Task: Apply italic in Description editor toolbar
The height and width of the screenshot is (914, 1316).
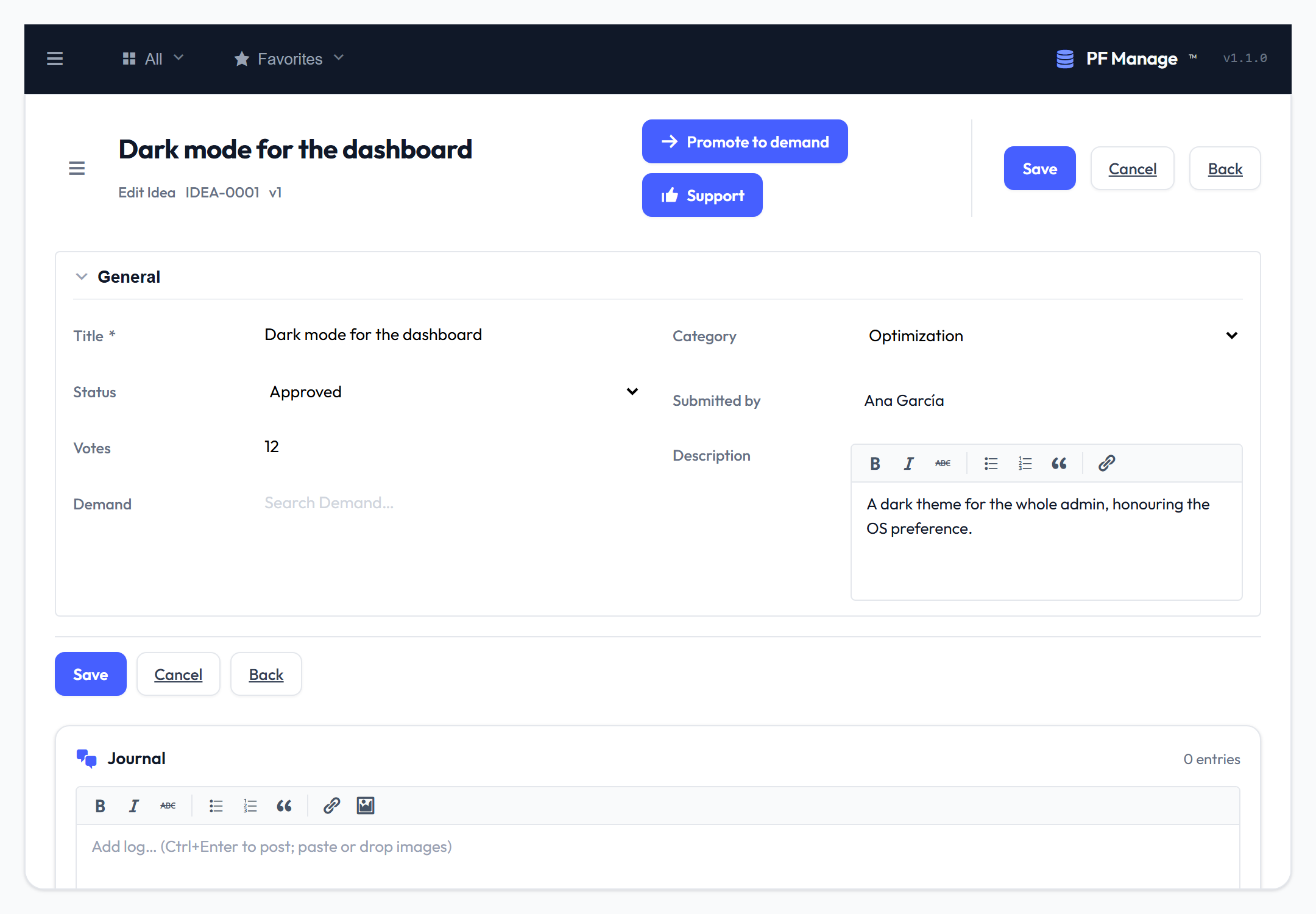Action: 908,464
